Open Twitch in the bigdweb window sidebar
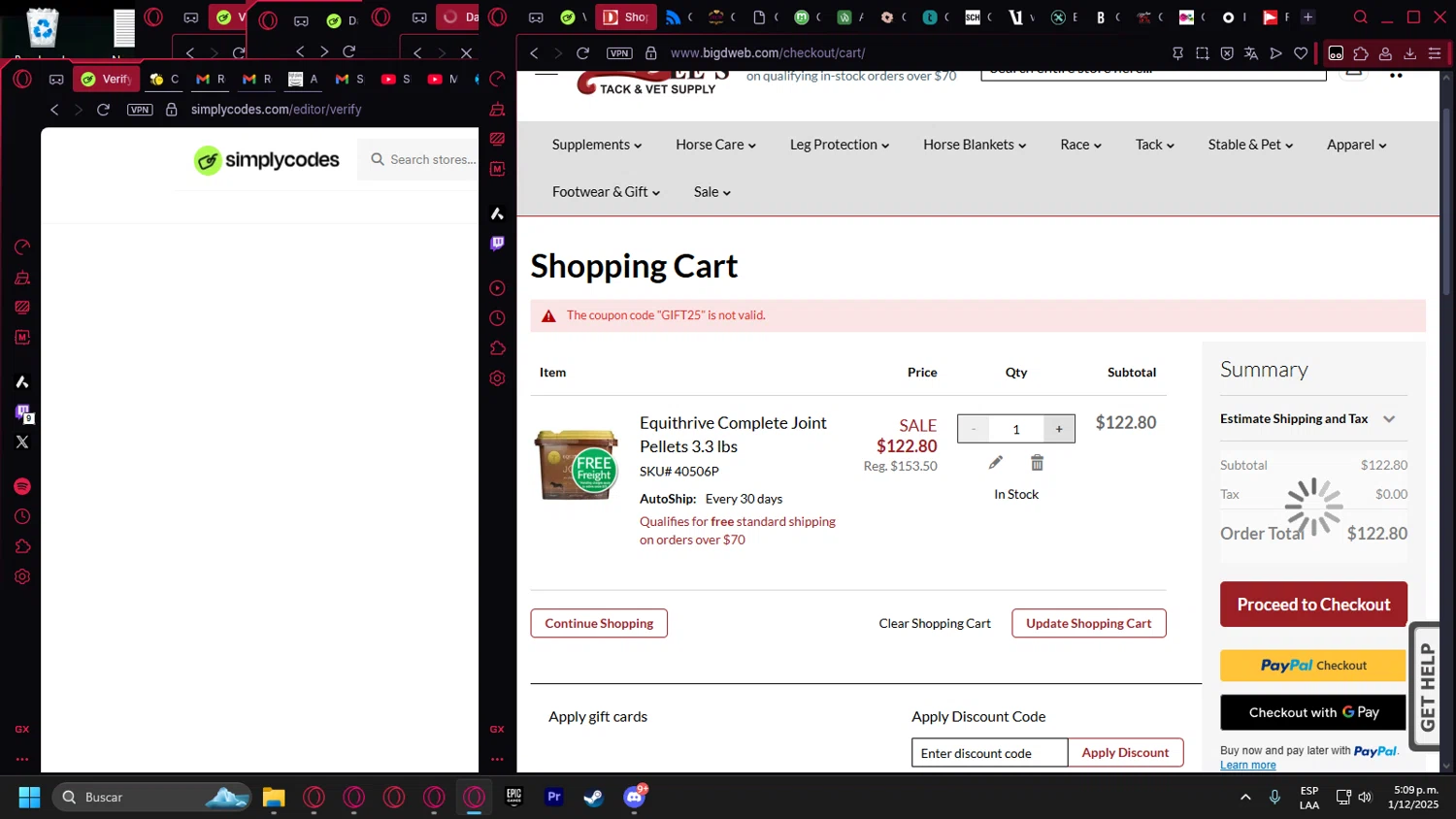Image resolution: width=1456 pixels, height=819 pixels. click(497, 244)
